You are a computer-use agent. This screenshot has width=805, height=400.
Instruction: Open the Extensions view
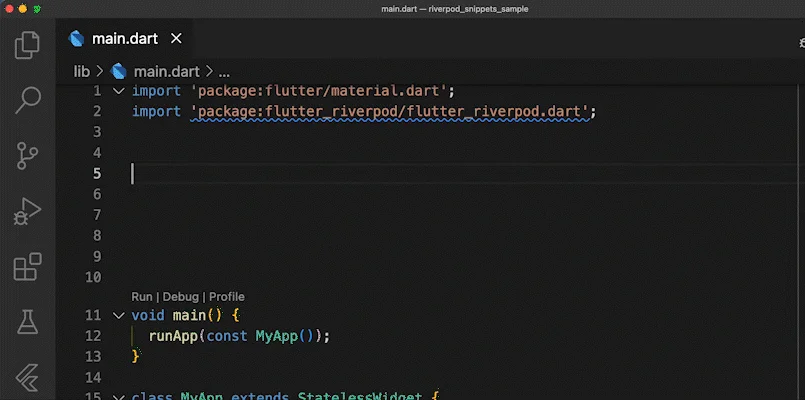click(28, 267)
